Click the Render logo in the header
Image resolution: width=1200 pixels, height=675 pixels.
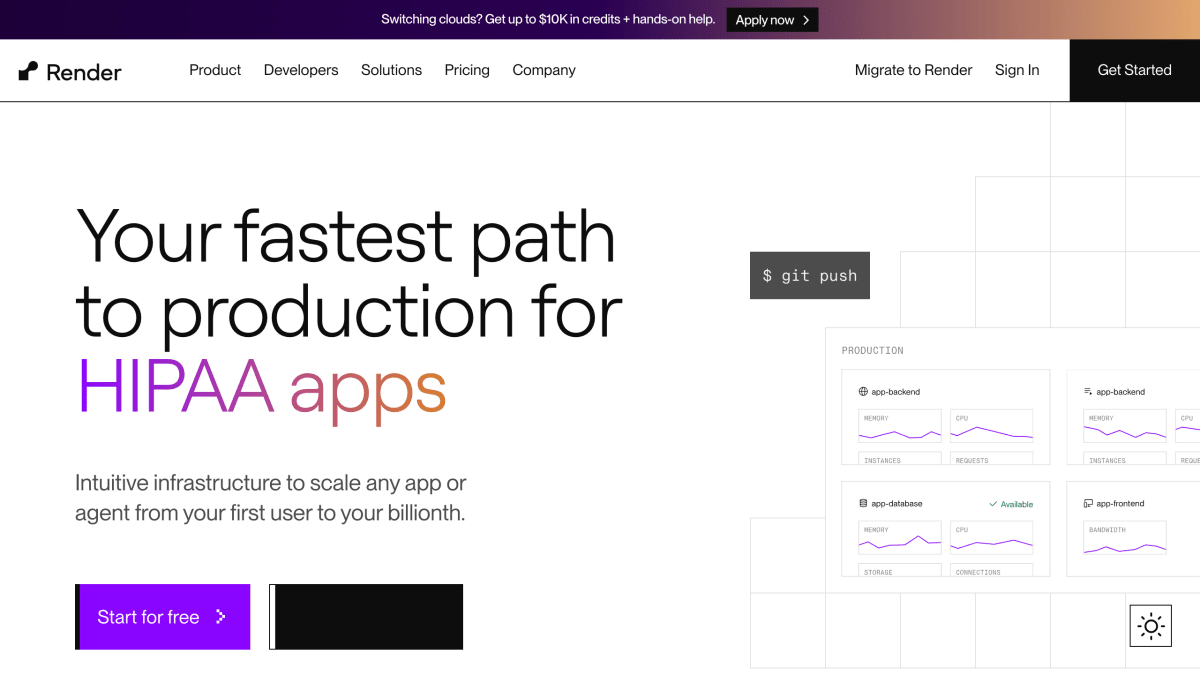[70, 71]
